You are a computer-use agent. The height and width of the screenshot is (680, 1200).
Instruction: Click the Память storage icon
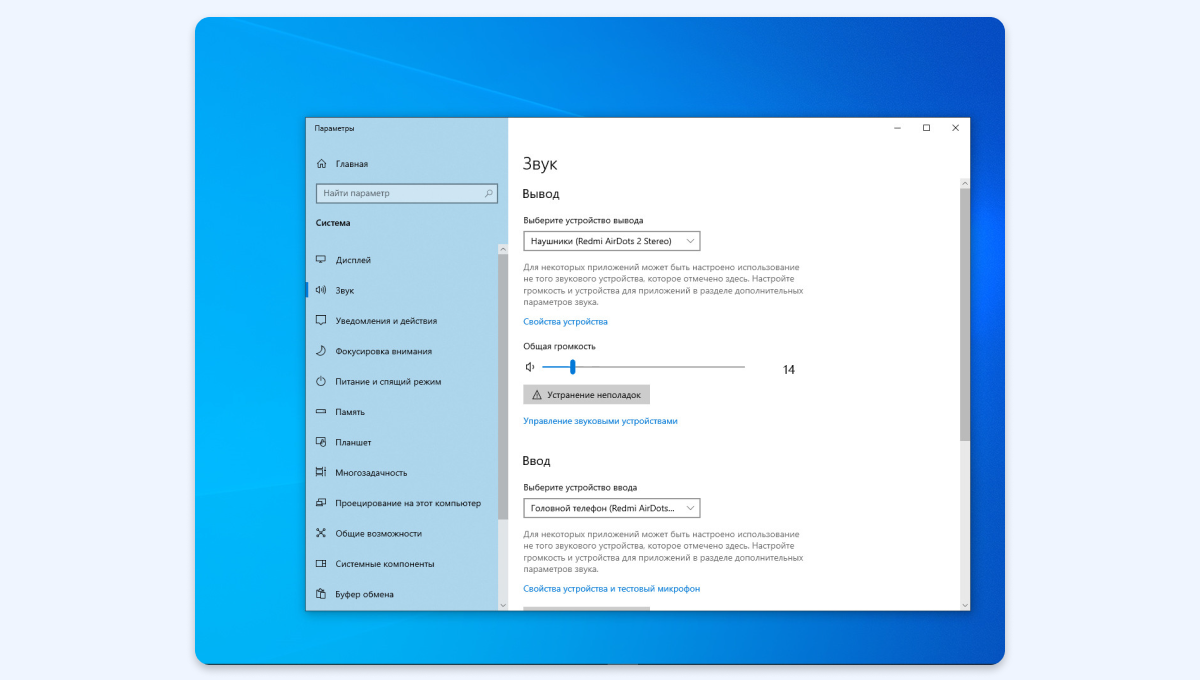[321, 412]
